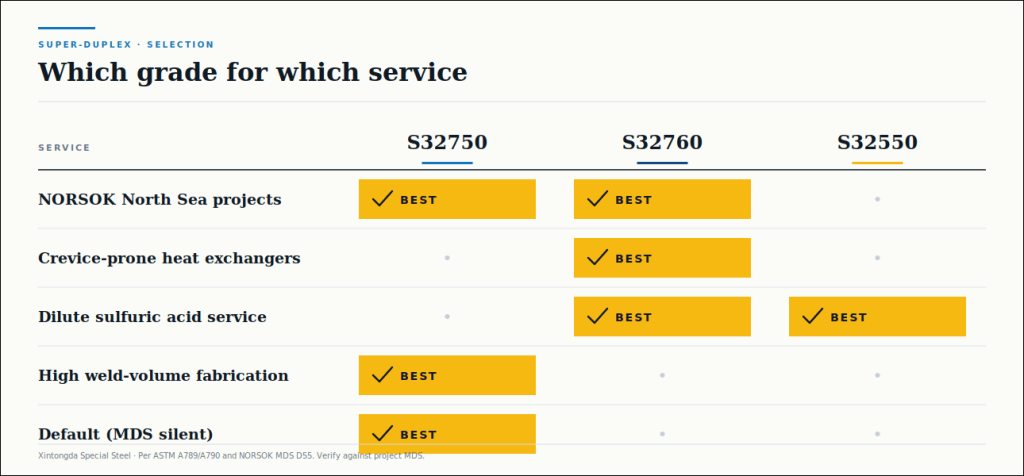Screen dimensions: 1024x476
Task: Click the NORSOK North Sea projects row label
Action: pos(160,199)
